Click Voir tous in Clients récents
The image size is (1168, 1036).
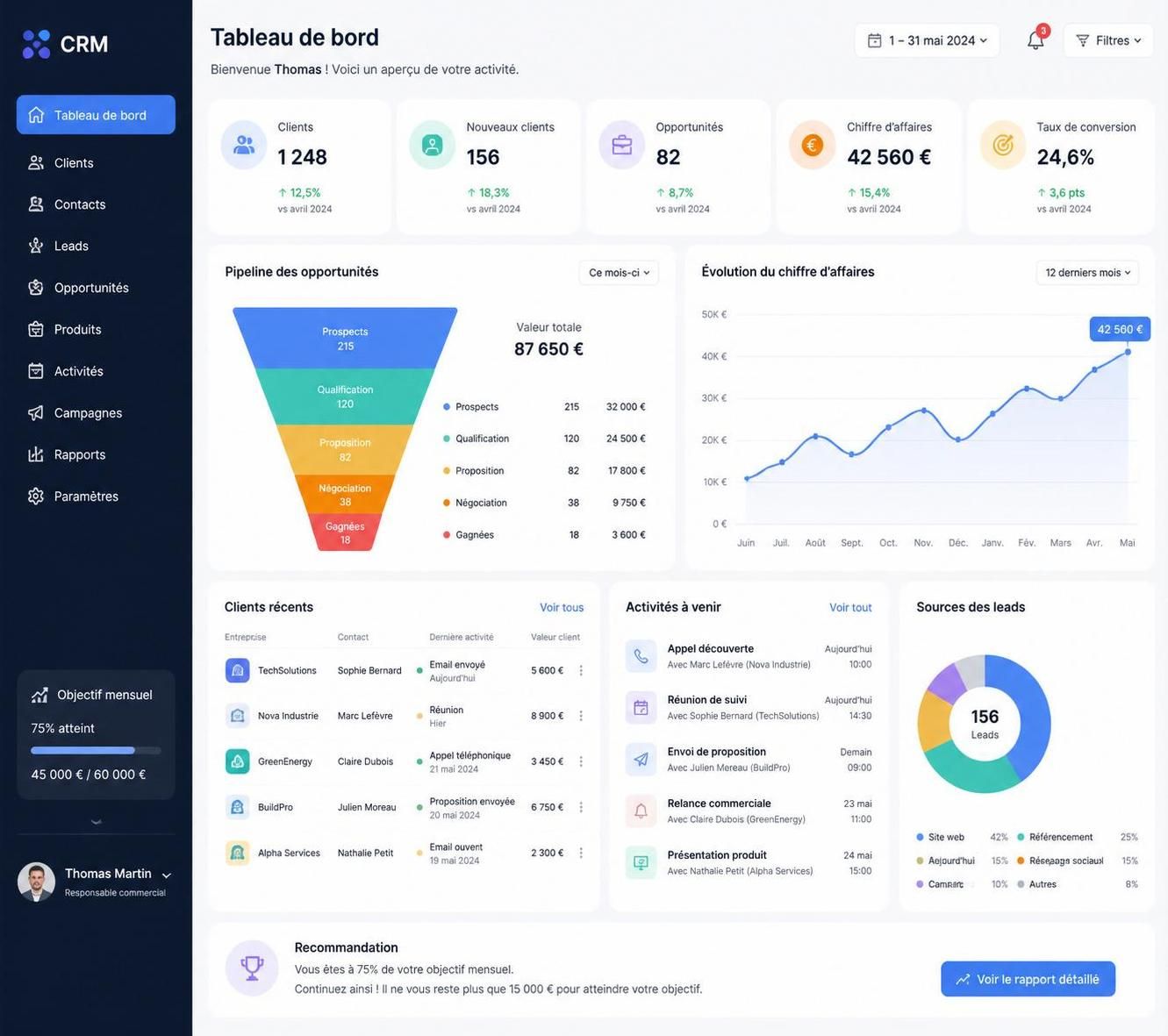point(562,607)
